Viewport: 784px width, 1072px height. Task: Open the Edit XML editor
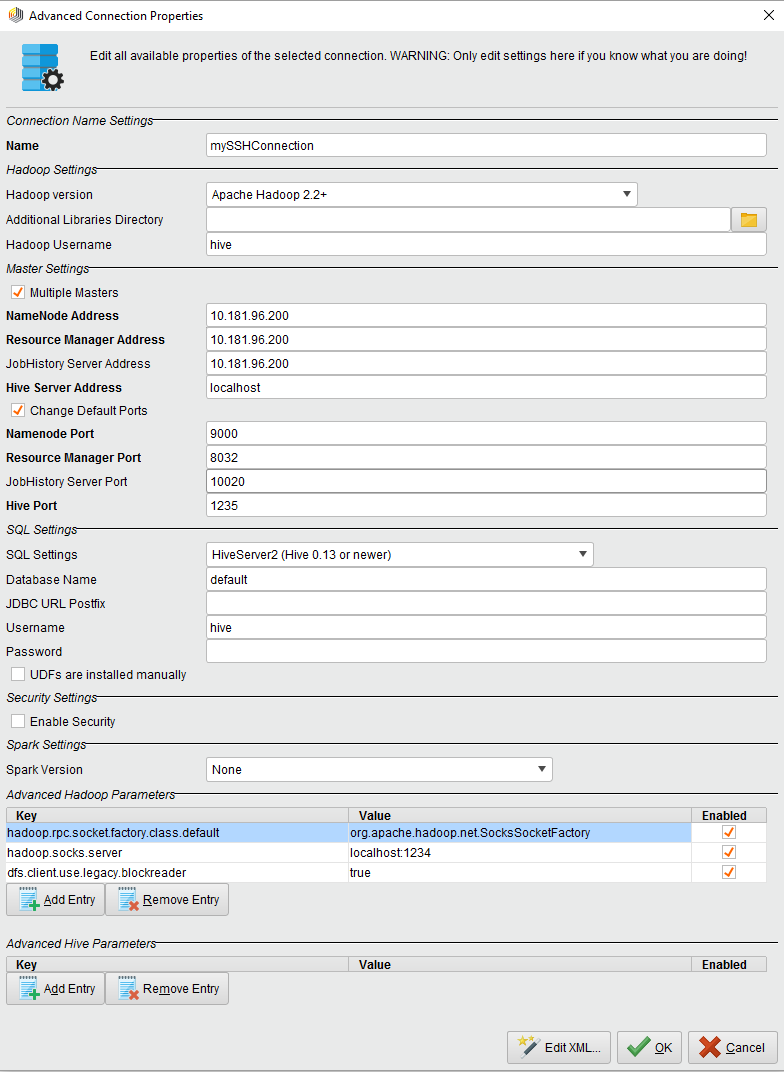point(559,1048)
